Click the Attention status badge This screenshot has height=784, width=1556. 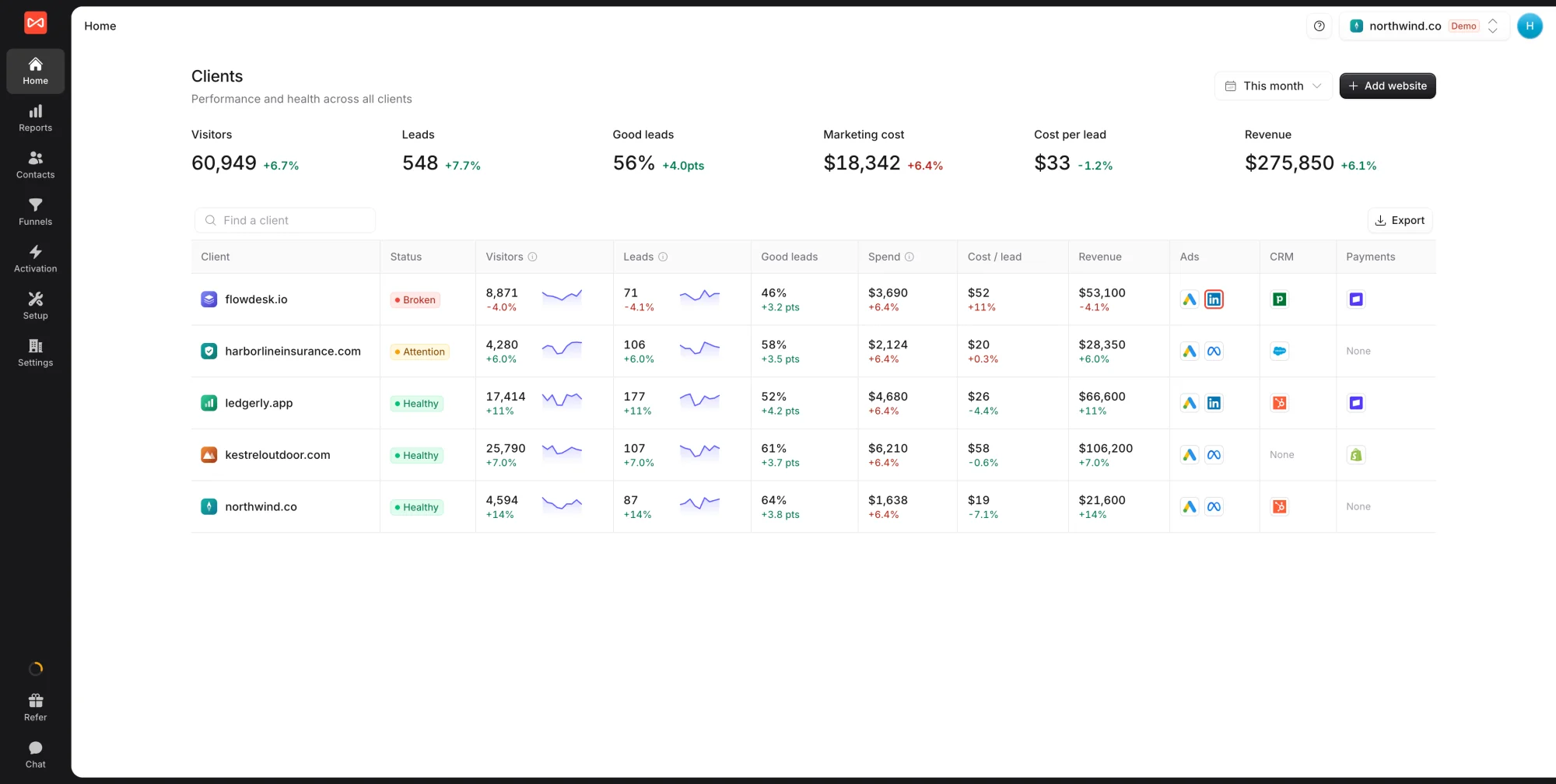click(x=420, y=352)
